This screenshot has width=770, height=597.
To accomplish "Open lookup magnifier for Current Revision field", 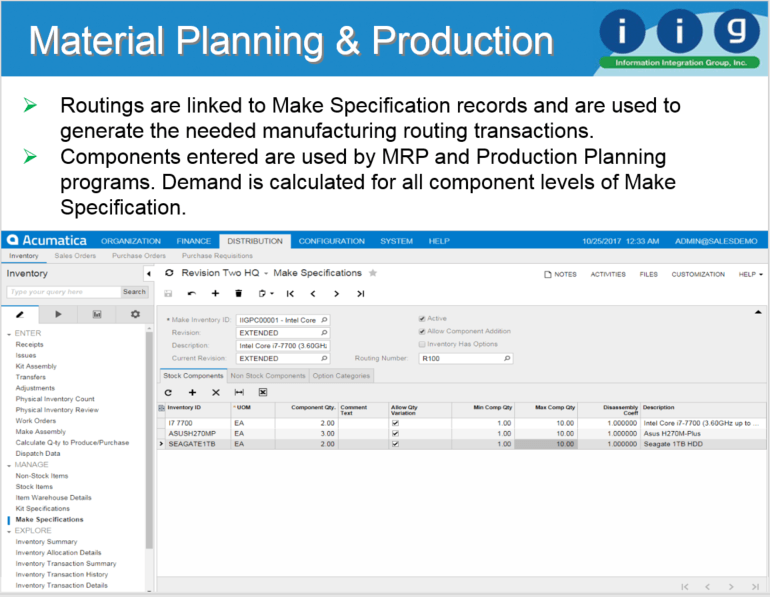I will tap(324, 358).
